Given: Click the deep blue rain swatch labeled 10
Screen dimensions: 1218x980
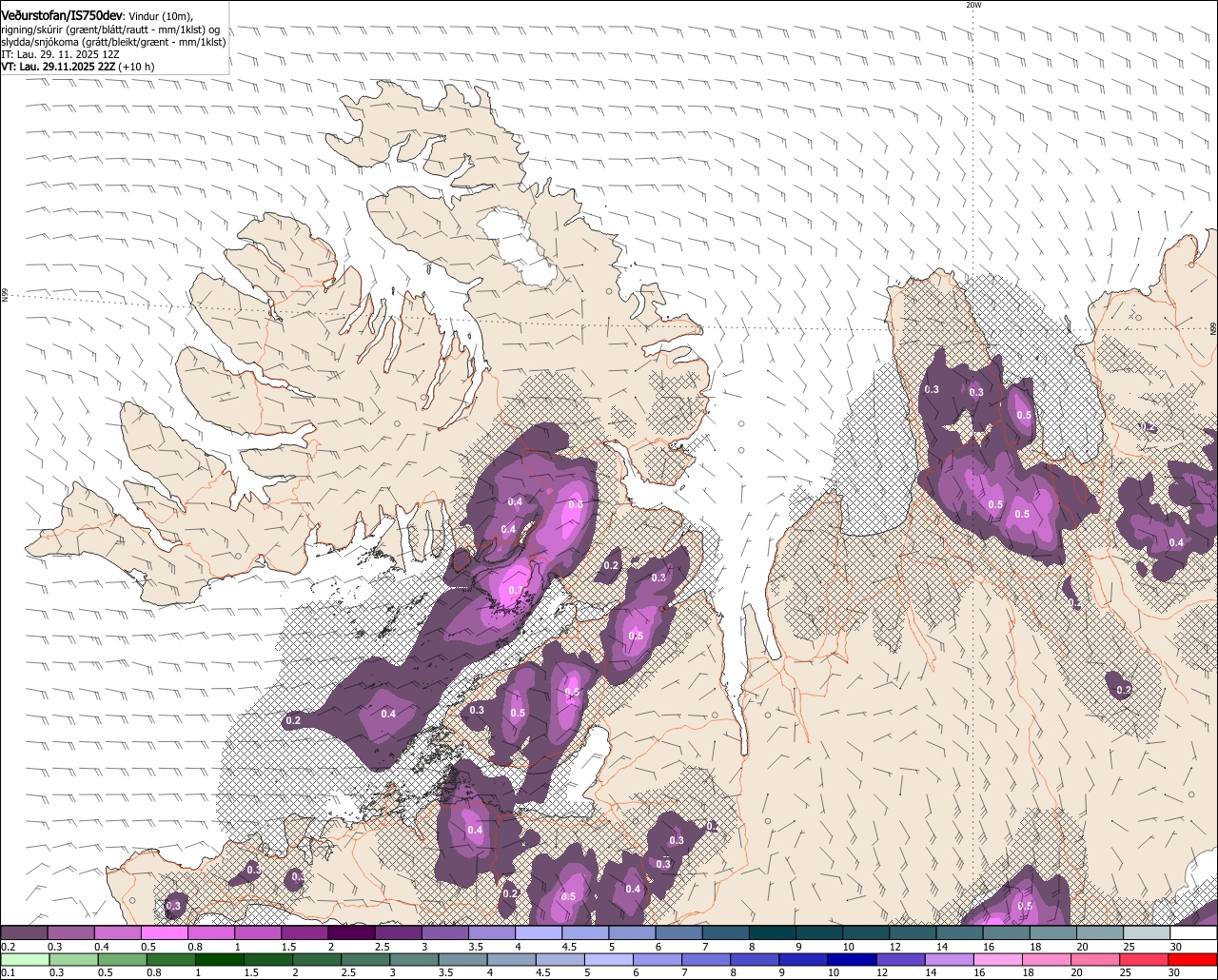Looking at the screenshot, I should coord(853,959).
